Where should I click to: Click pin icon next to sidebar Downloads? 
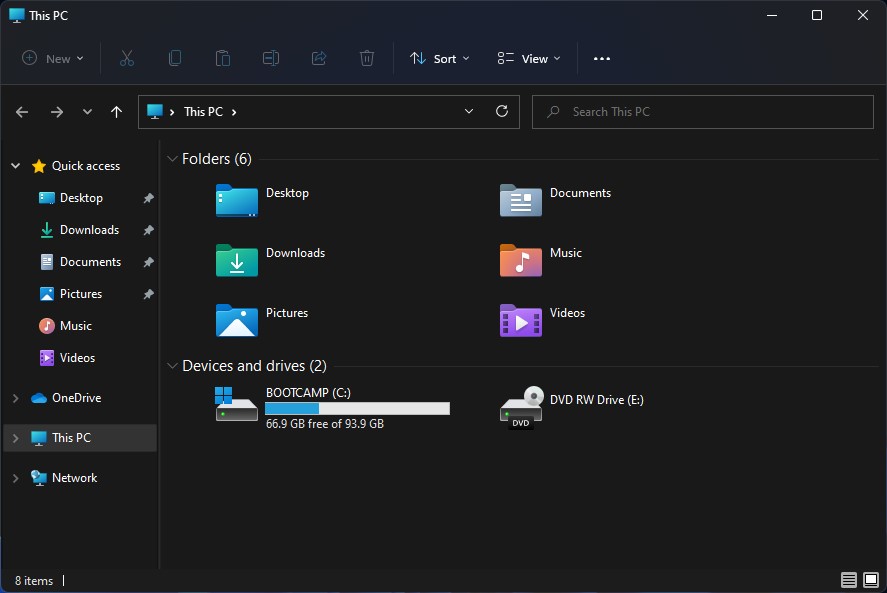pos(148,230)
